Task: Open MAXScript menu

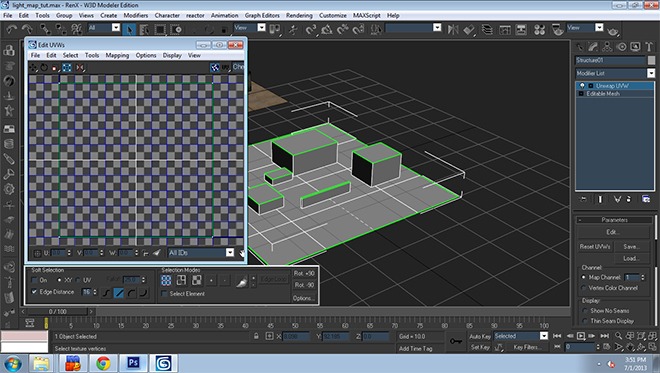Action: pos(367,15)
